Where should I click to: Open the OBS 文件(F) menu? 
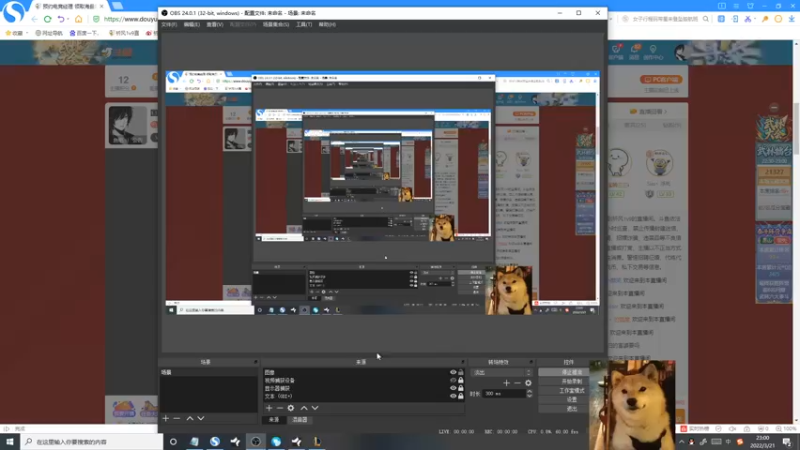(169, 24)
